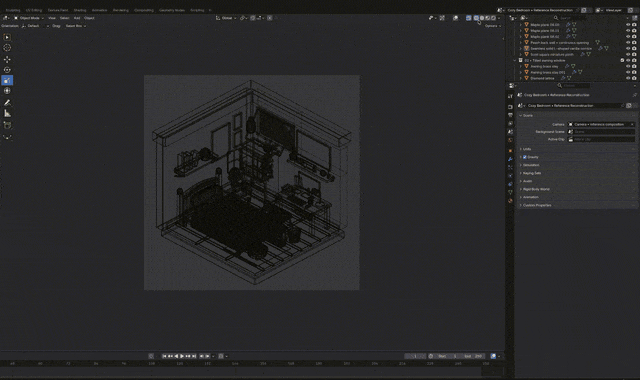This screenshot has height=380, width=640.
Task: Jump to the timeline start frame
Action: (164, 356)
